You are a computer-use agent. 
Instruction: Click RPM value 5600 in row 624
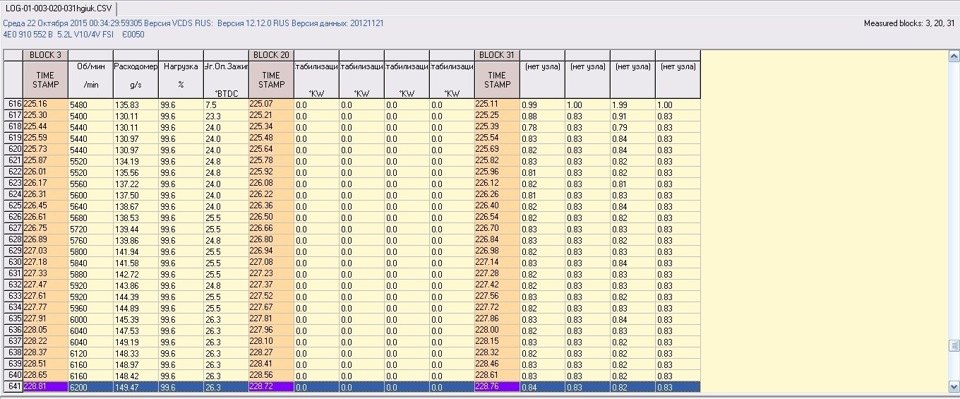point(91,195)
